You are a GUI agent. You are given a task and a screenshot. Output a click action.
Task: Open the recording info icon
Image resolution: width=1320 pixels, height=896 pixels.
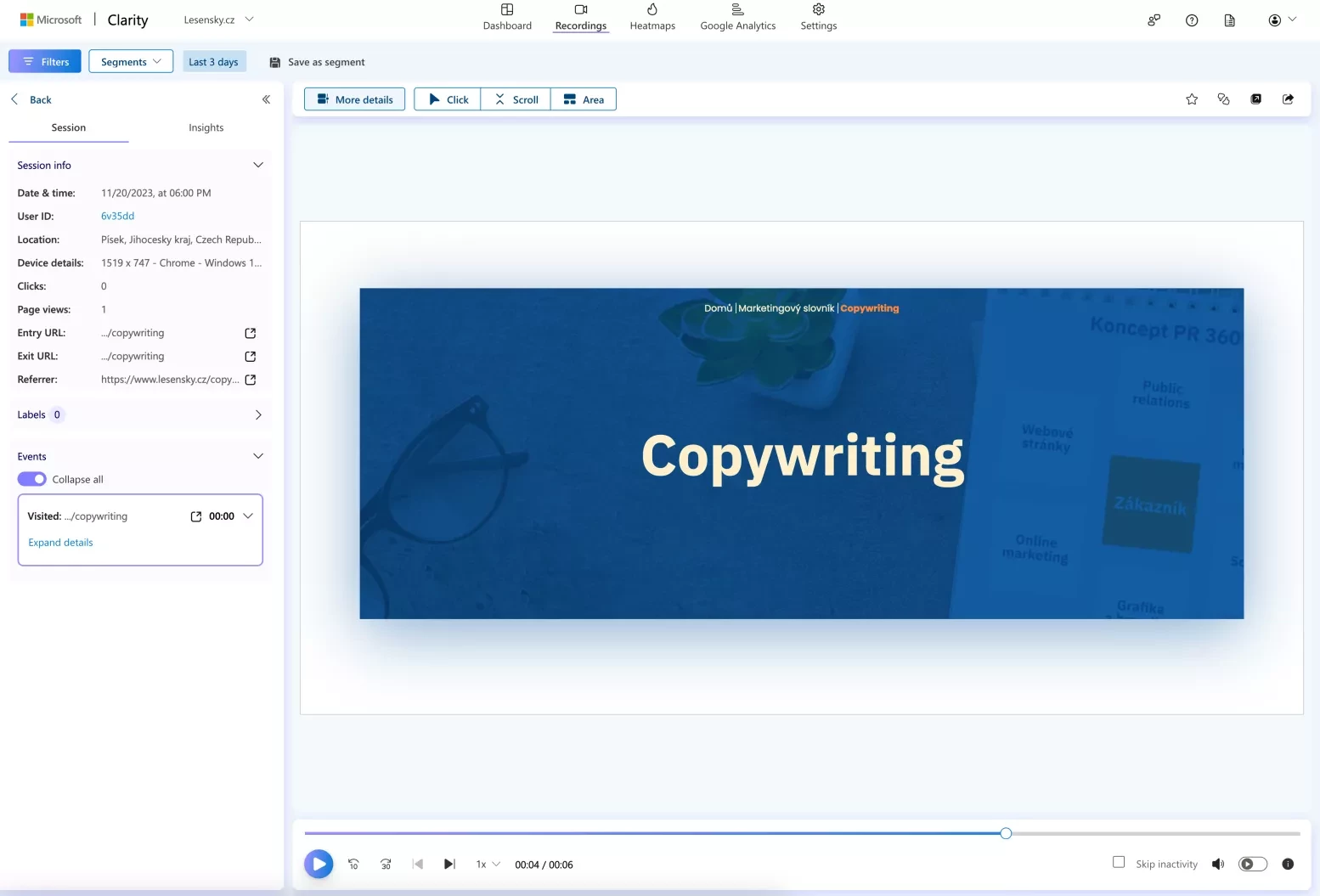pyautogui.click(x=1288, y=865)
